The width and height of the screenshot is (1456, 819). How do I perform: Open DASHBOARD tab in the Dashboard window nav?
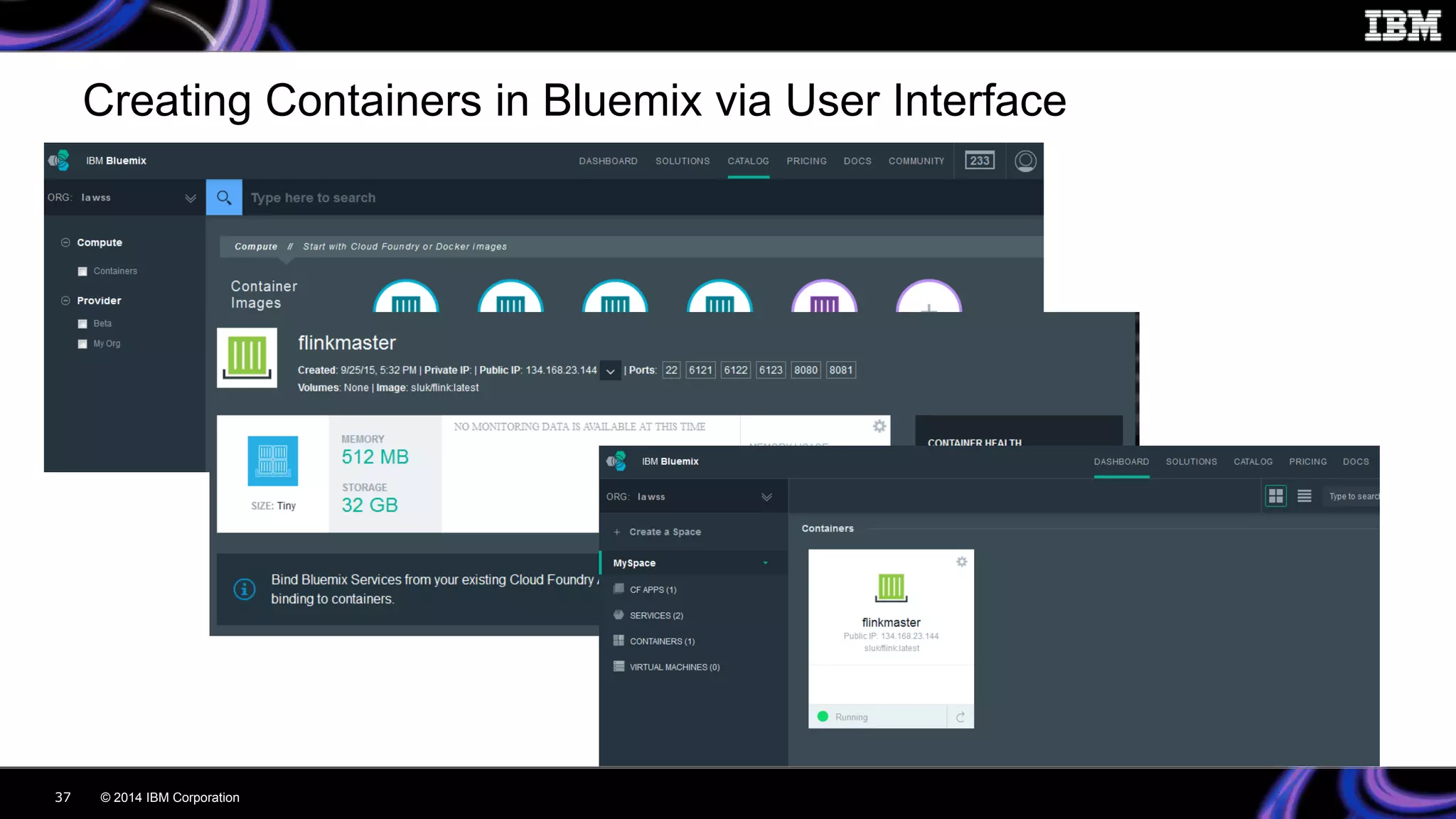1121,461
